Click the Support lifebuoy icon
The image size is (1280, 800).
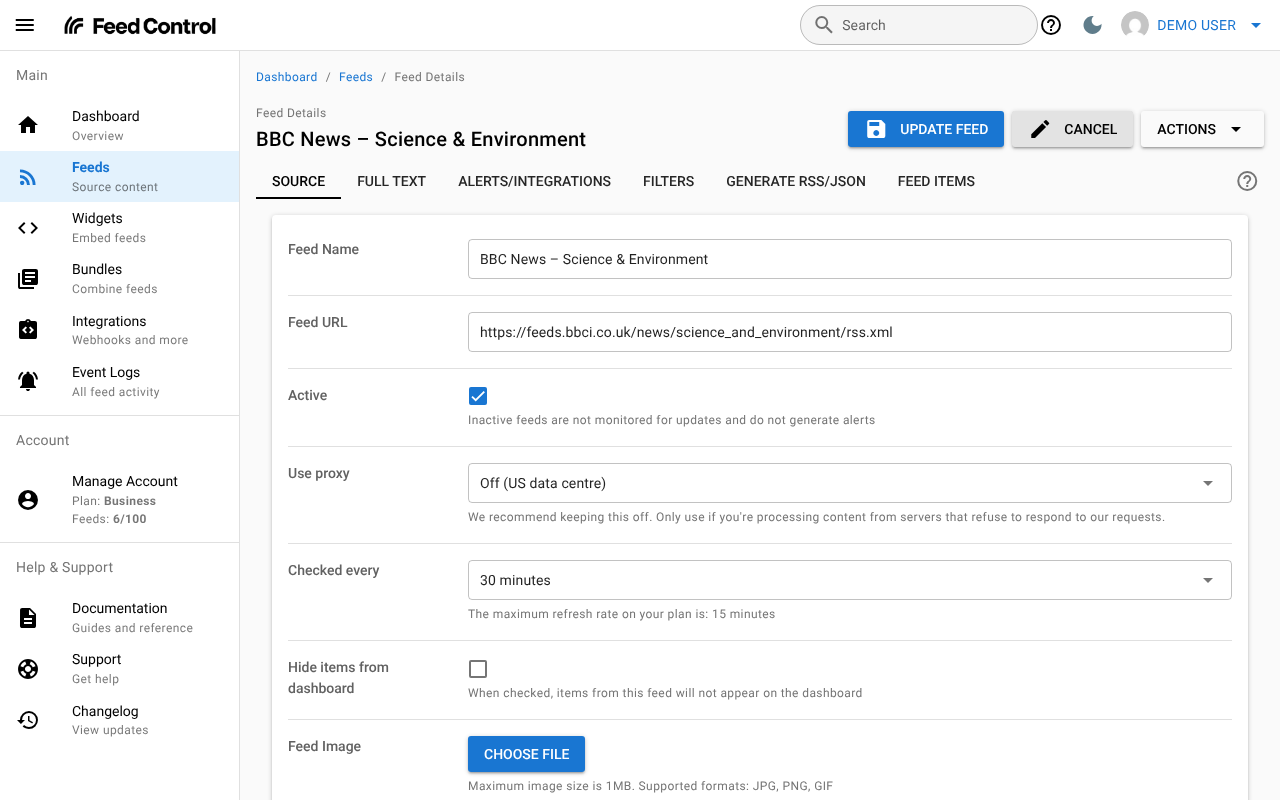pos(28,669)
